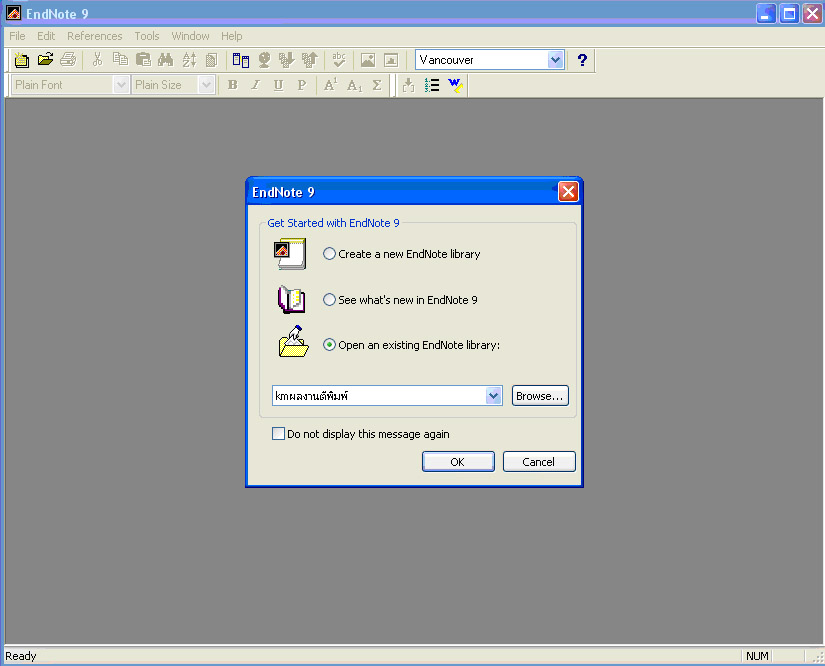Click the Format Bibliography list icon
The width and height of the screenshot is (825, 666).
click(x=432, y=85)
